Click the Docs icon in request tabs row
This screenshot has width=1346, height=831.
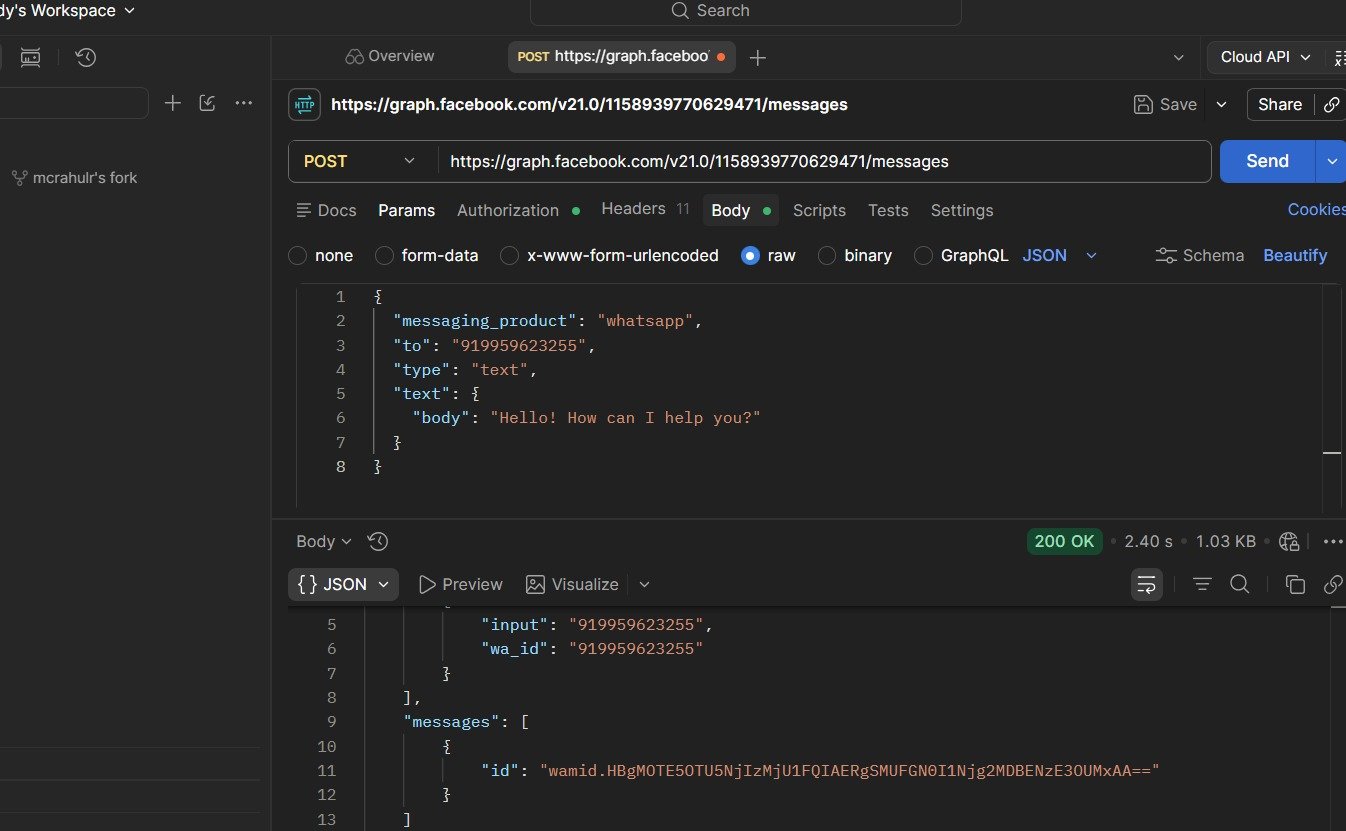304,210
